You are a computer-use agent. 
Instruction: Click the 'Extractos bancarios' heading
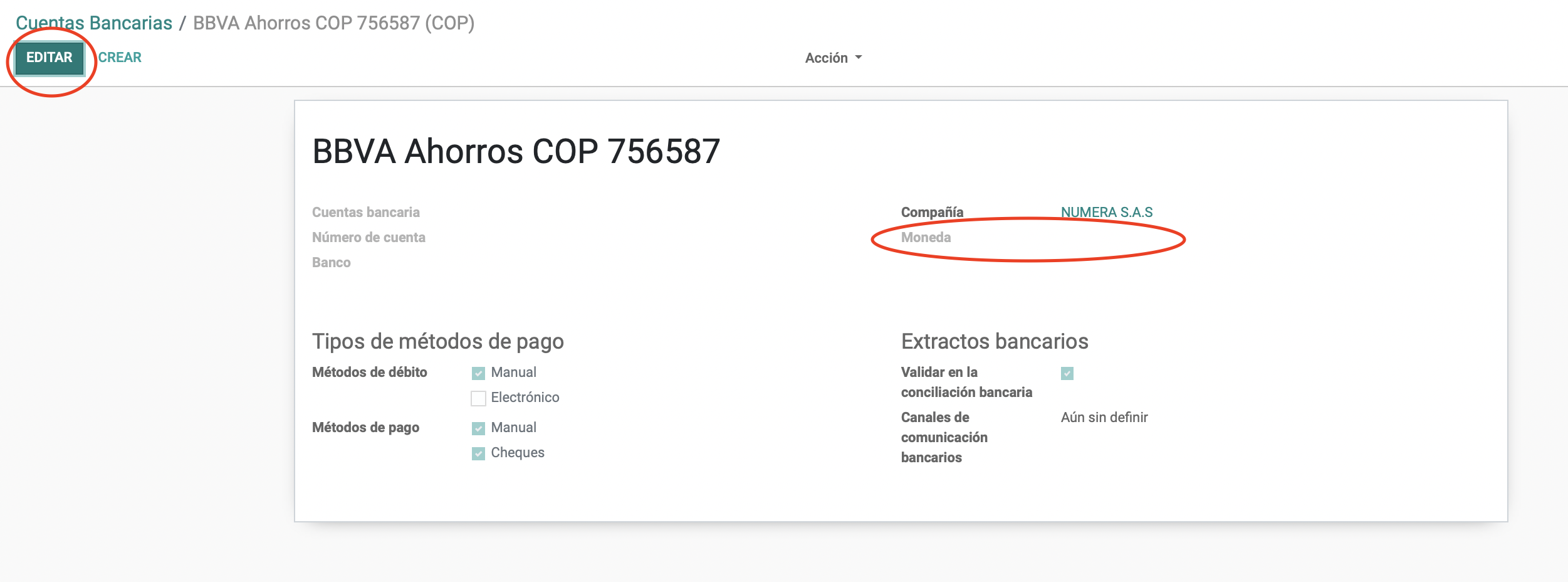(995, 342)
